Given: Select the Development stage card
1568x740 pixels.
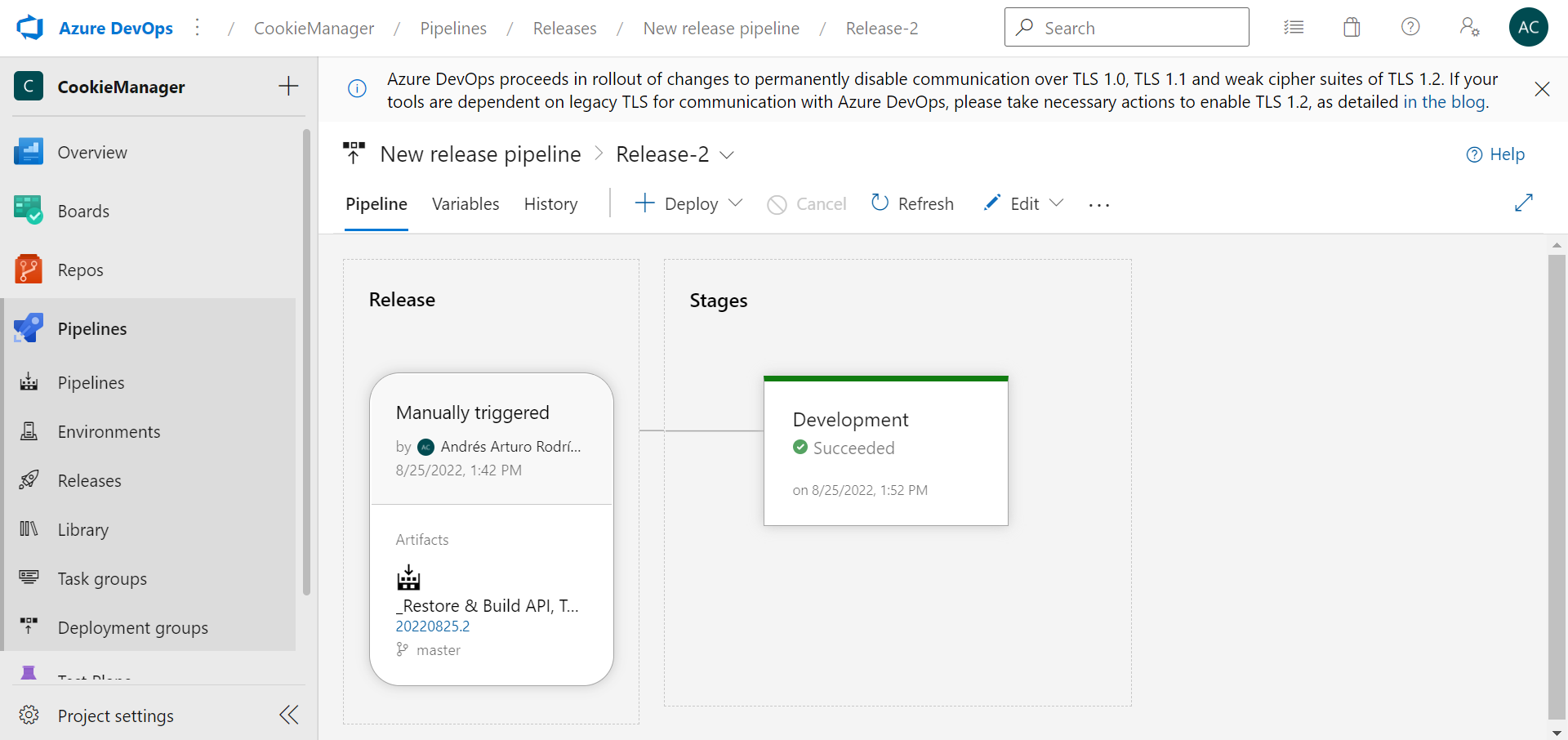Looking at the screenshot, I should tap(886, 451).
